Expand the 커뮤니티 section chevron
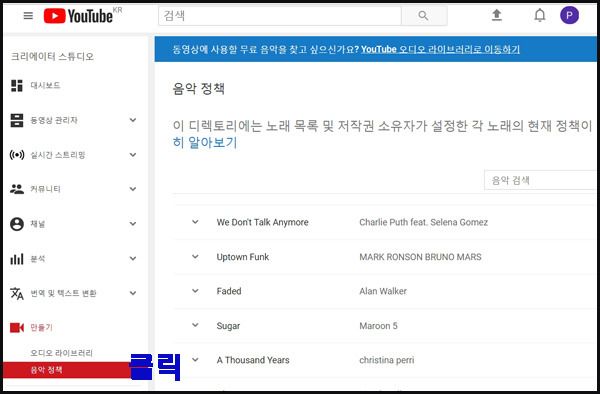Screen dimensions: 600x394 point(133,189)
